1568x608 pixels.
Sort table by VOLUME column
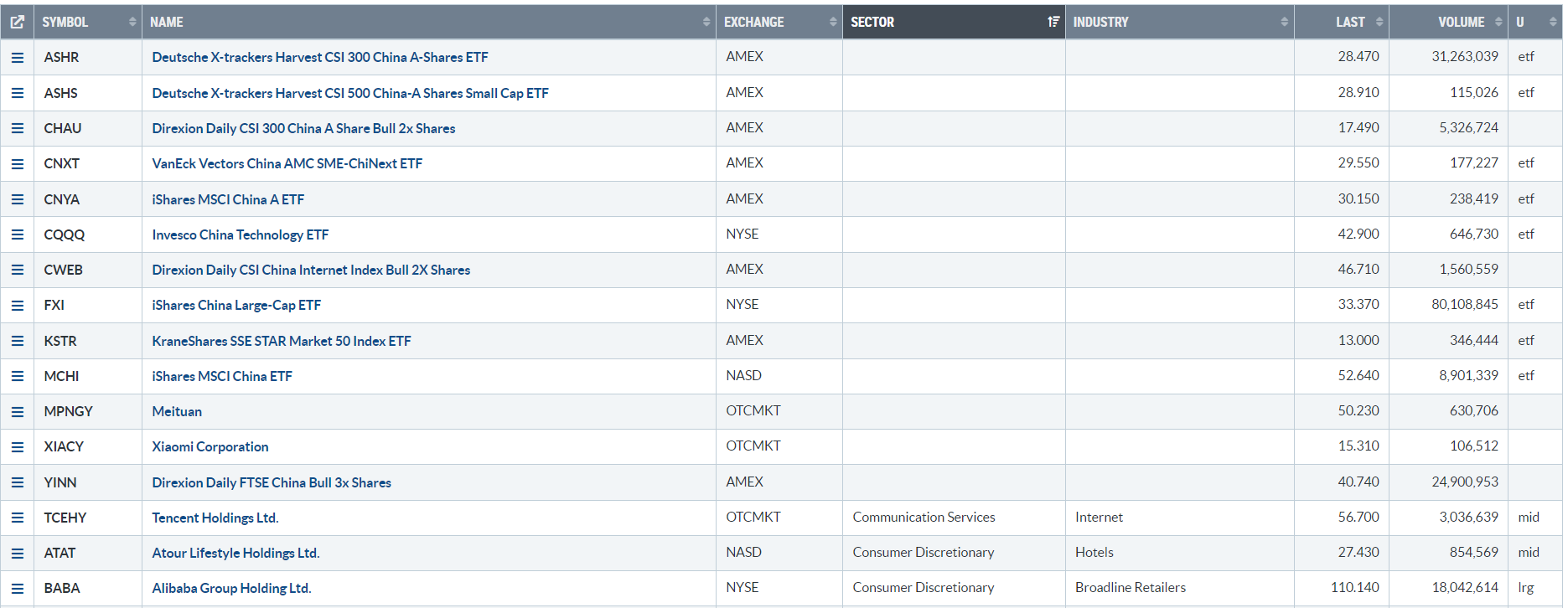[x=1447, y=22]
